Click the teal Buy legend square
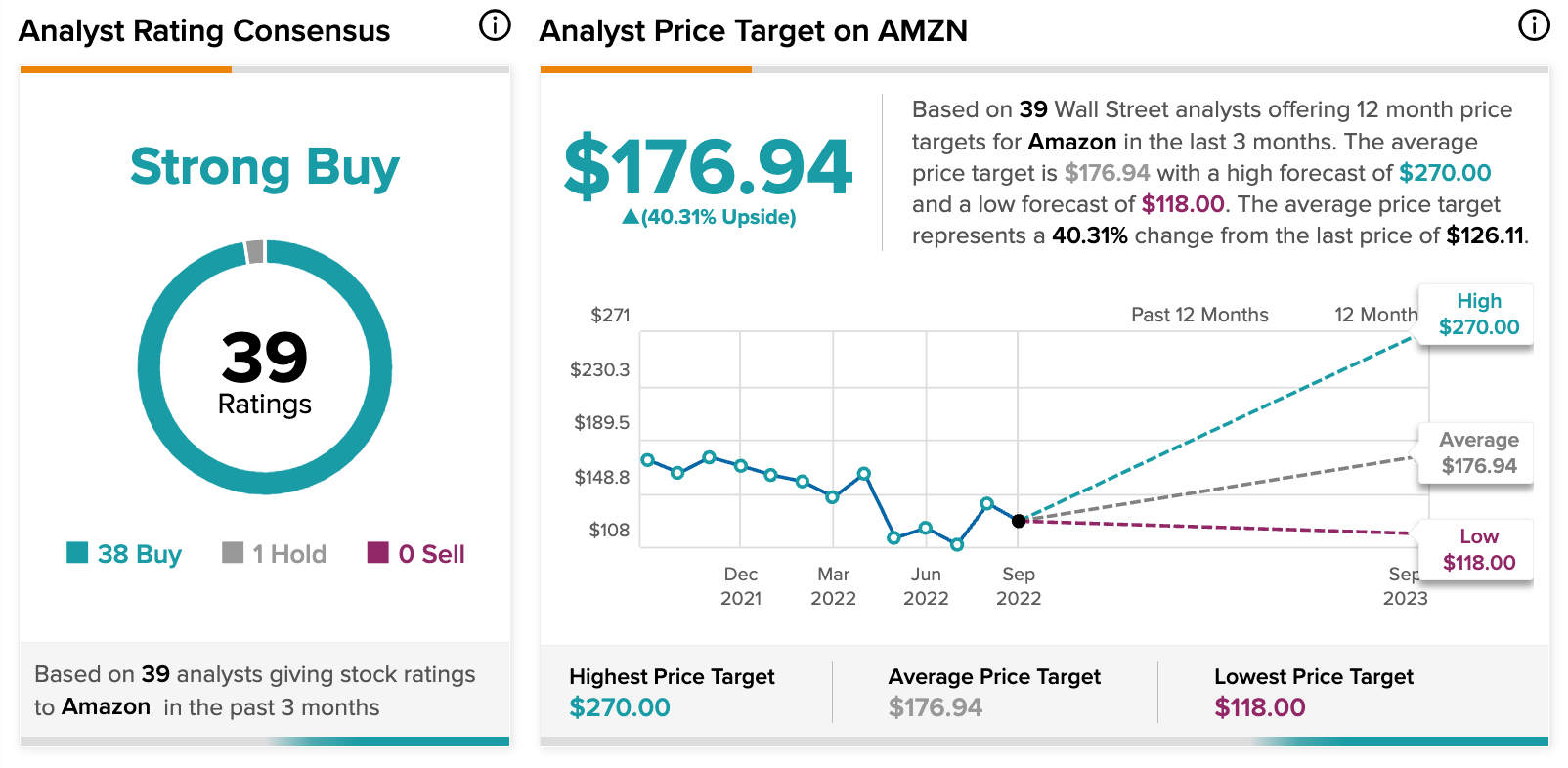The height and width of the screenshot is (768, 1568). tap(77, 553)
